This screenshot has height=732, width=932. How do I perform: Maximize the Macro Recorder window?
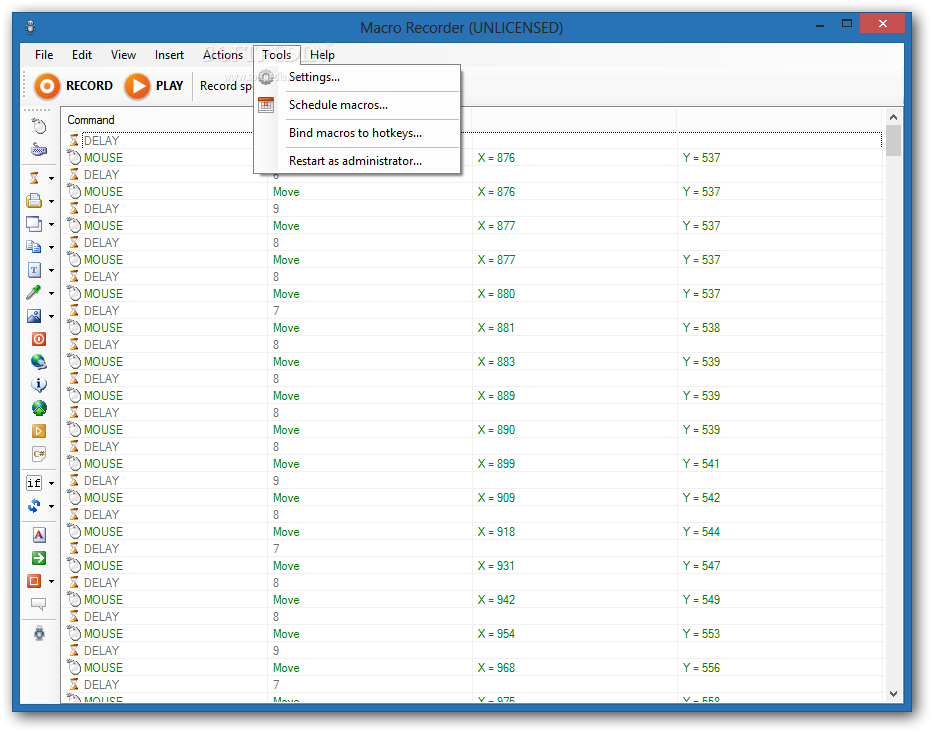846,24
